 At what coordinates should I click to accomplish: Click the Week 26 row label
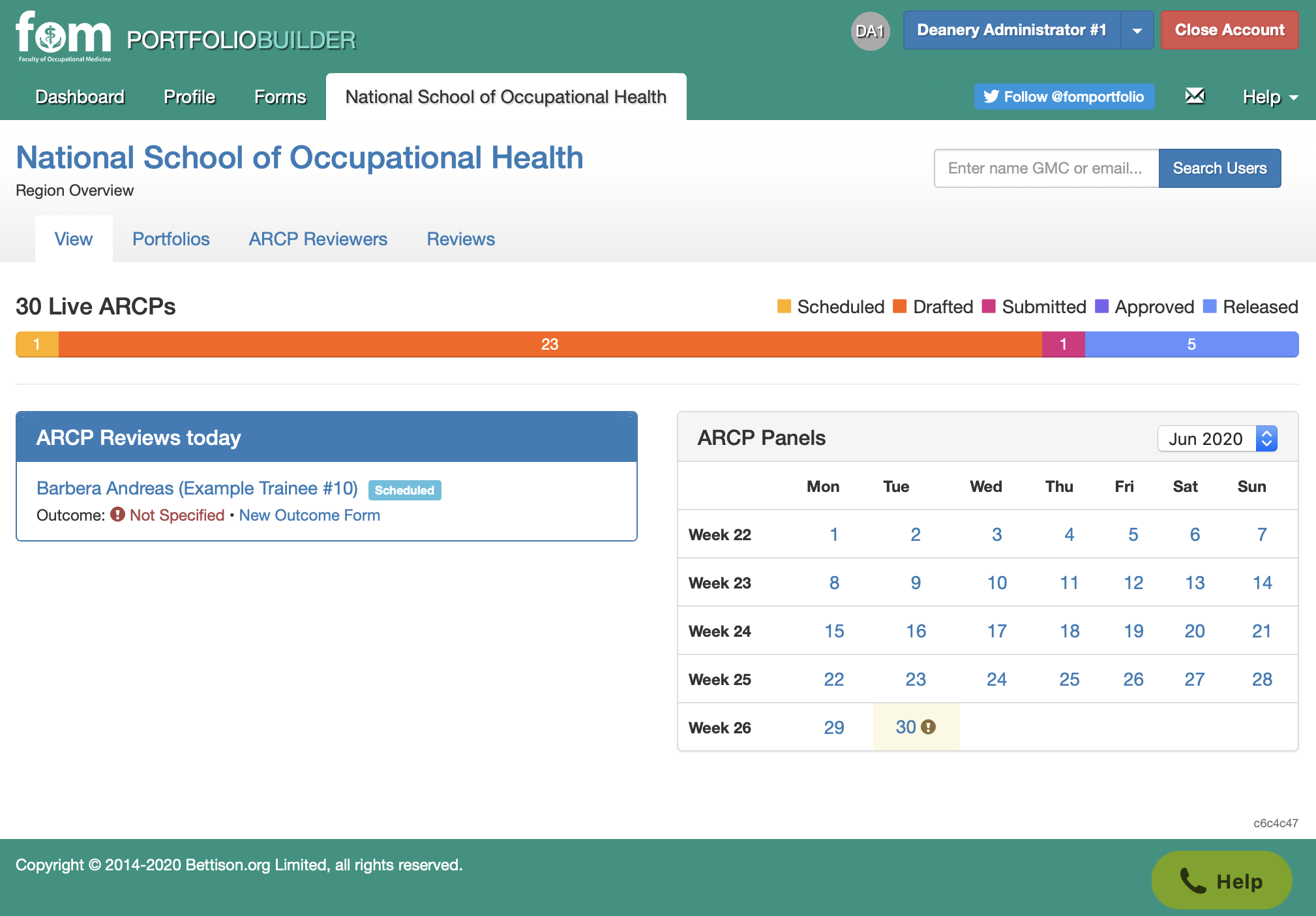[720, 727]
